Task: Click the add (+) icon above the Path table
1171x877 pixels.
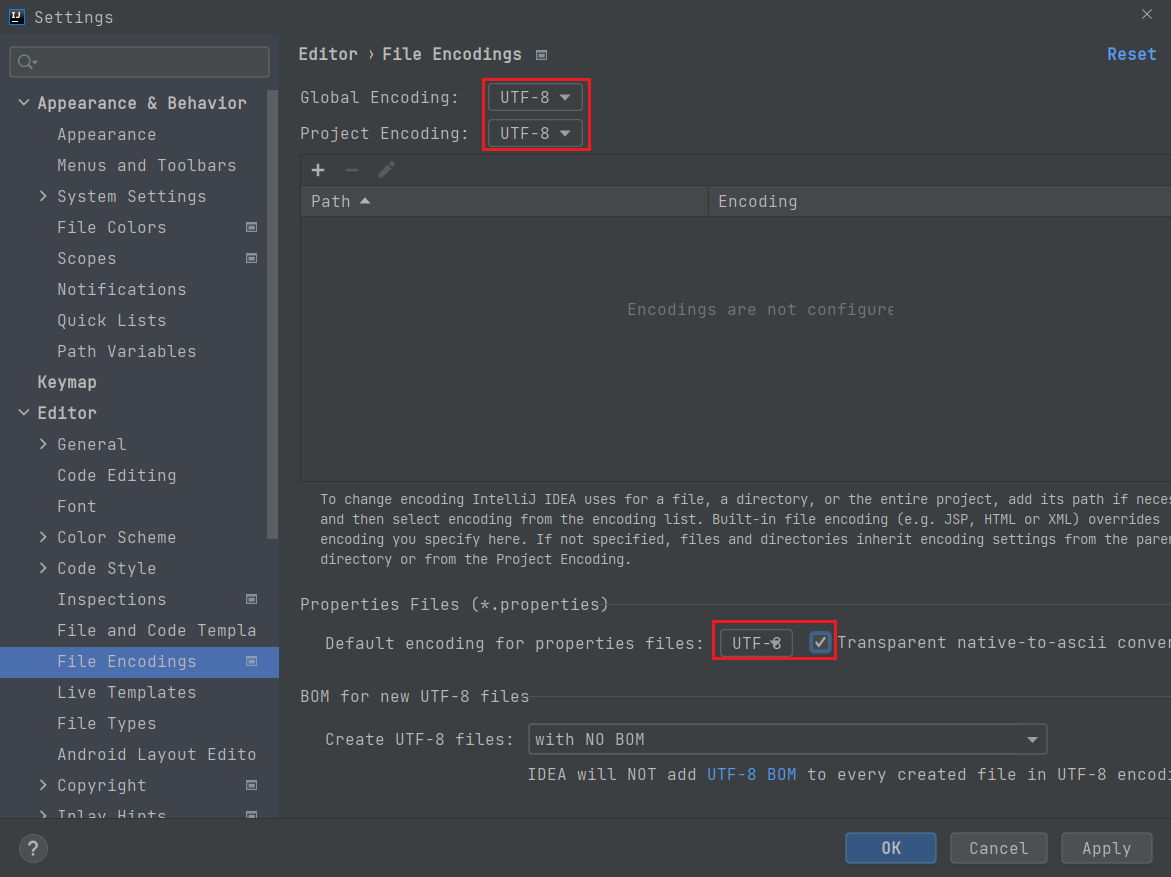Action: [318, 170]
